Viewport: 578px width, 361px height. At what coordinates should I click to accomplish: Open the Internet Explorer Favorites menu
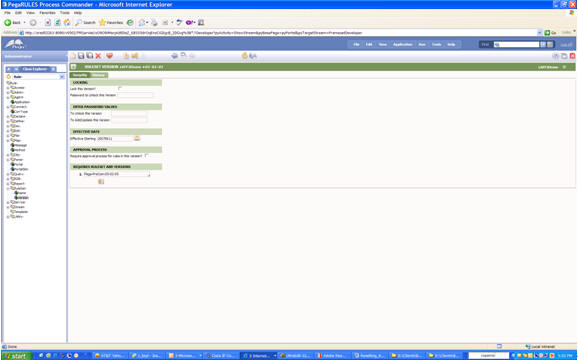click(x=47, y=13)
